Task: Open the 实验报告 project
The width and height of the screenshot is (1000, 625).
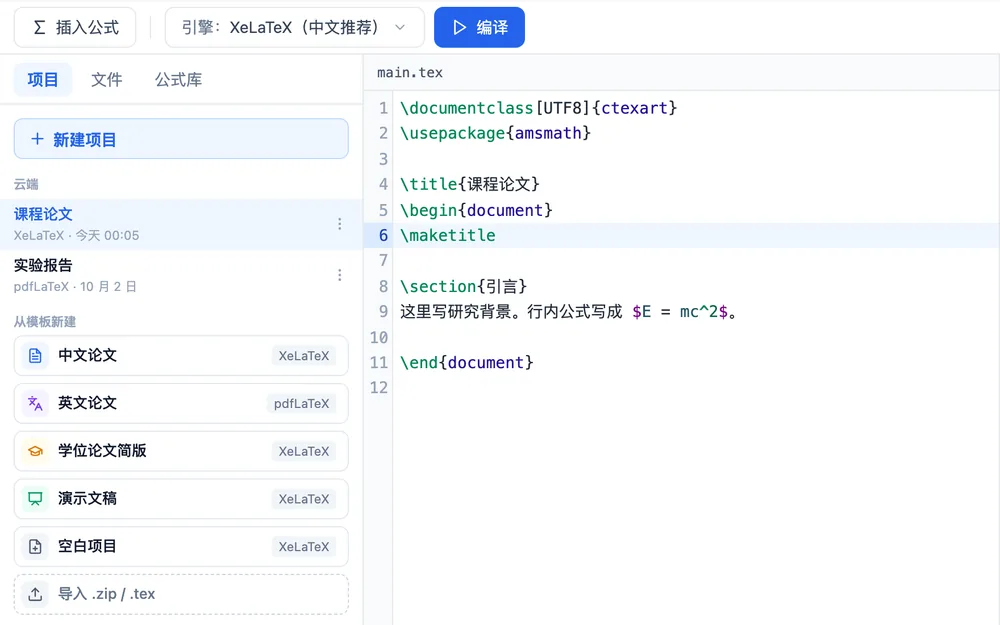Action: point(181,275)
